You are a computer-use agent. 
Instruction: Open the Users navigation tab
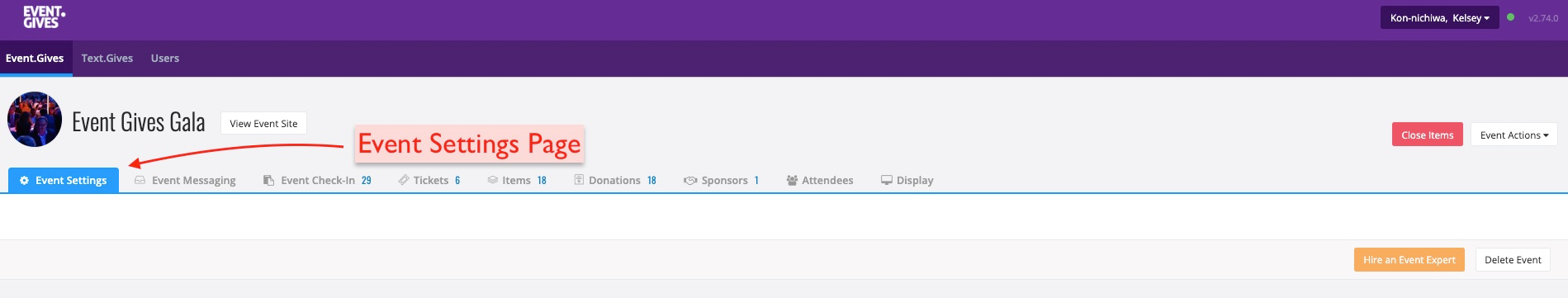[165, 59]
